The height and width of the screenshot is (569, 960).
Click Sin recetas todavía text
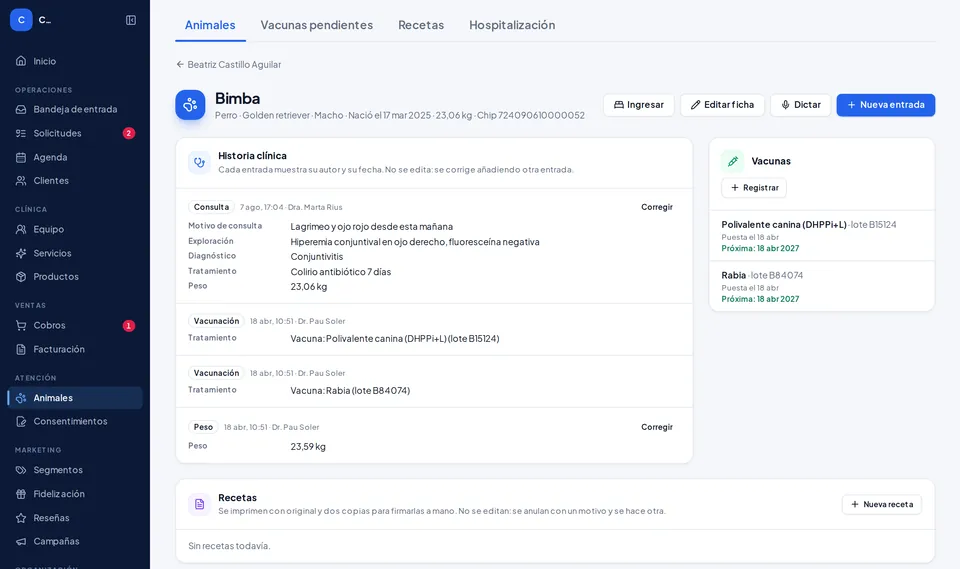[x=229, y=546]
